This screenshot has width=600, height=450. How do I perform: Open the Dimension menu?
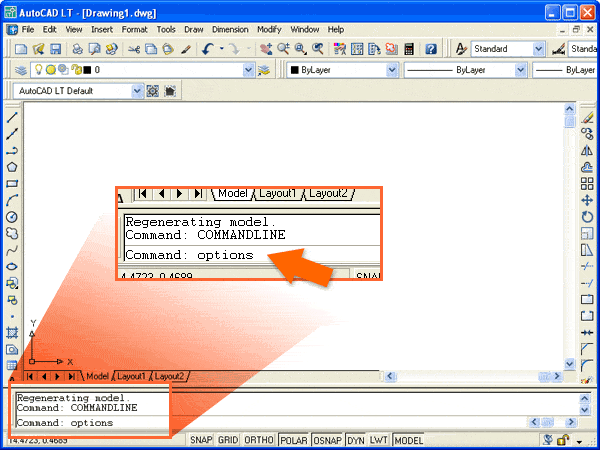[x=230, y=30]
